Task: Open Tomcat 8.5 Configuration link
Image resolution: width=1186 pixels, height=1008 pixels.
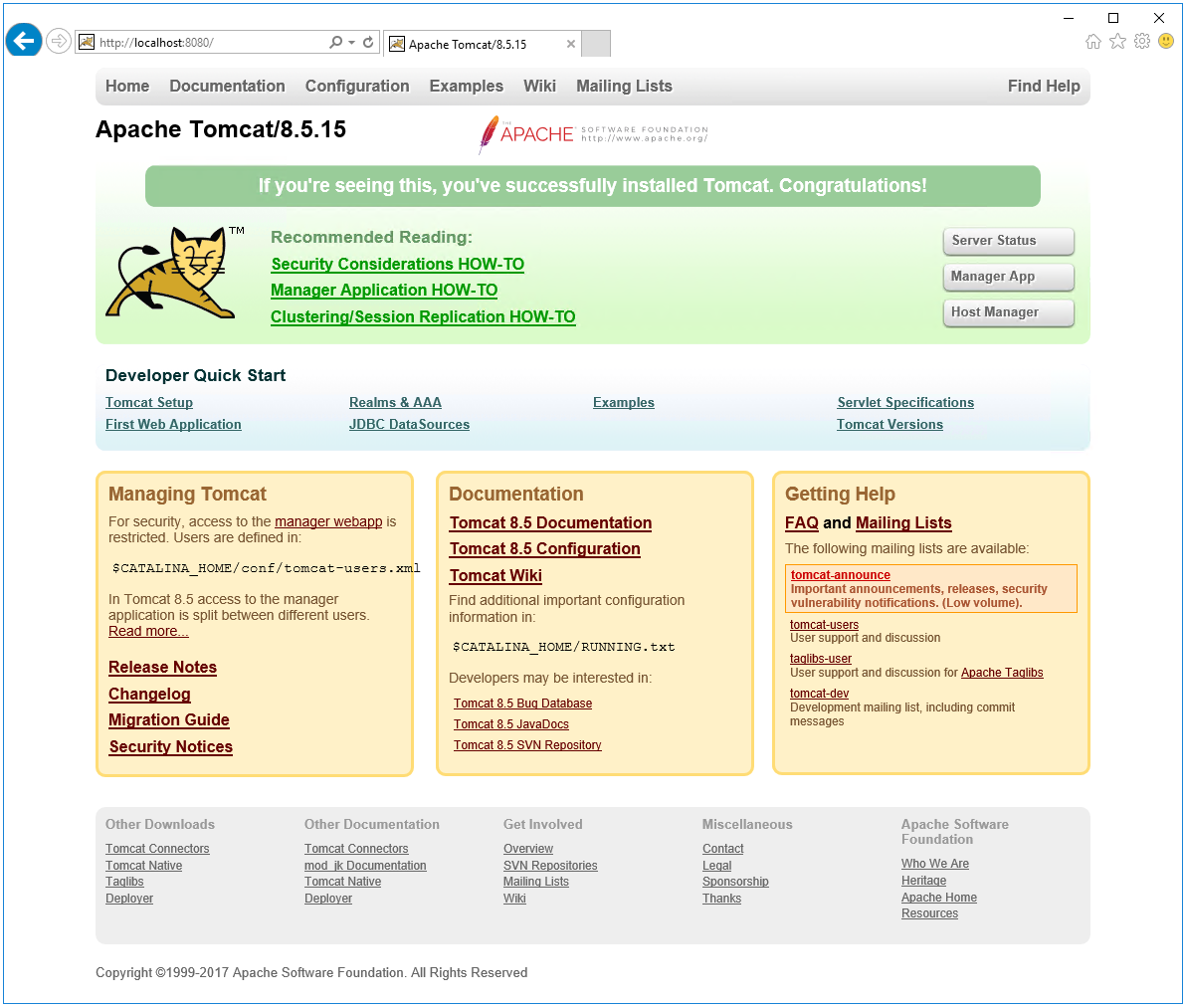Action: pos(544,549)
